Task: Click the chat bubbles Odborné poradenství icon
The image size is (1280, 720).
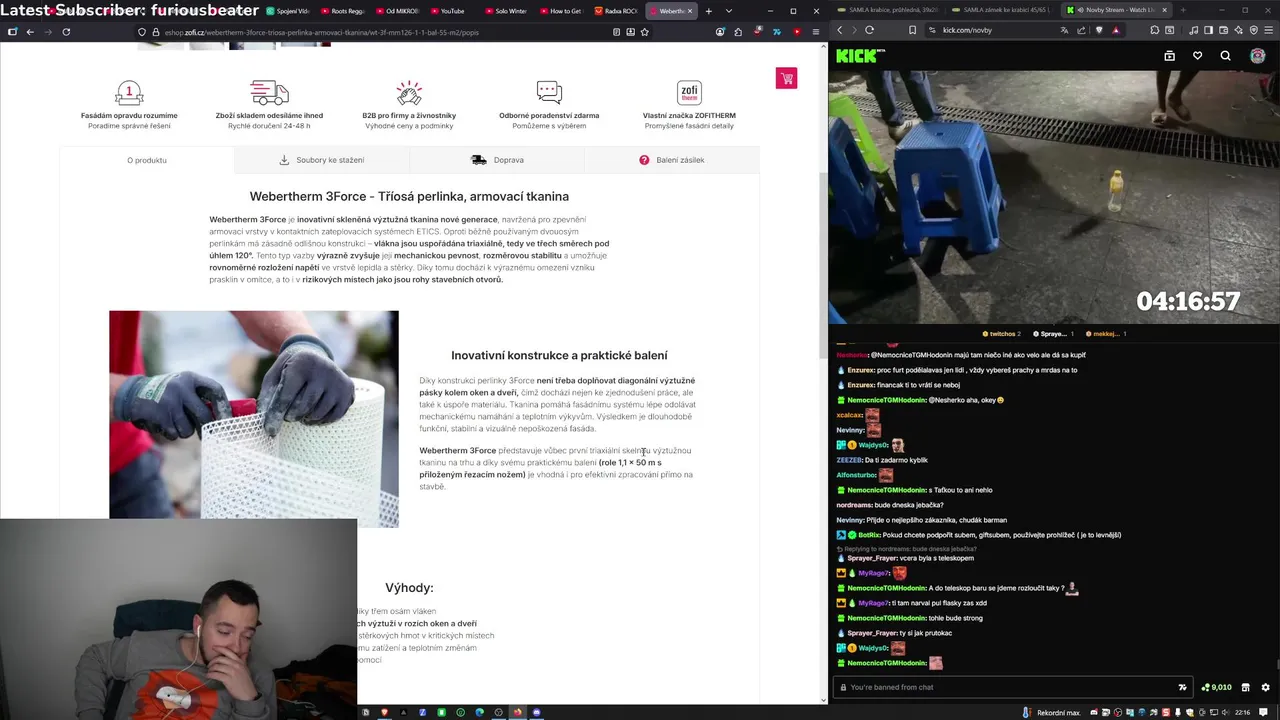Action: [549, 93]
